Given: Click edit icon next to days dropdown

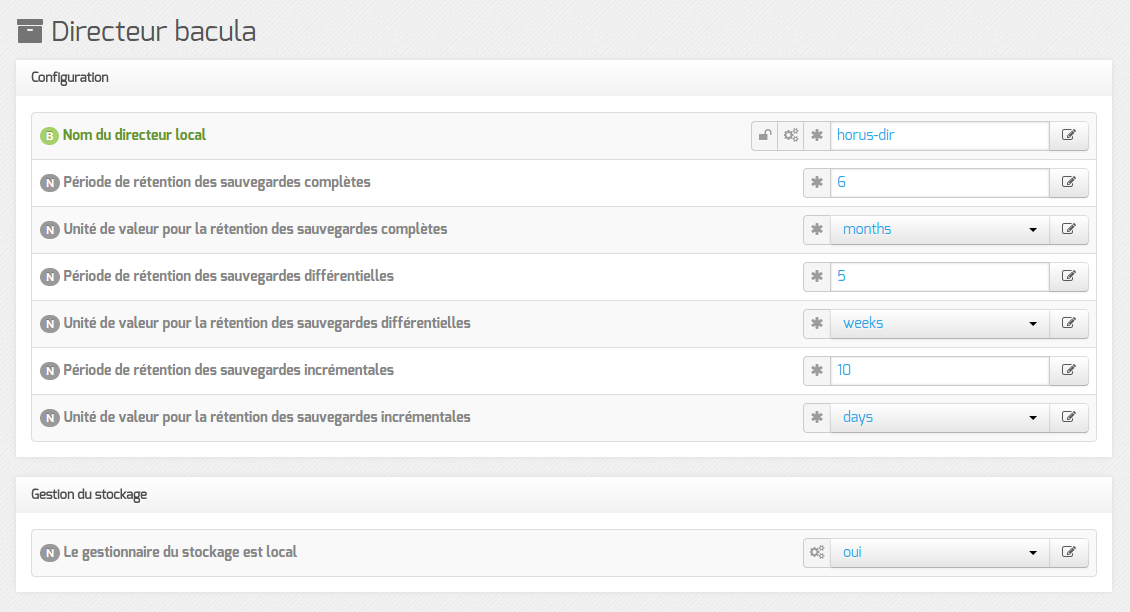Looking at the screenshot, I should [x=1069, y=417].
